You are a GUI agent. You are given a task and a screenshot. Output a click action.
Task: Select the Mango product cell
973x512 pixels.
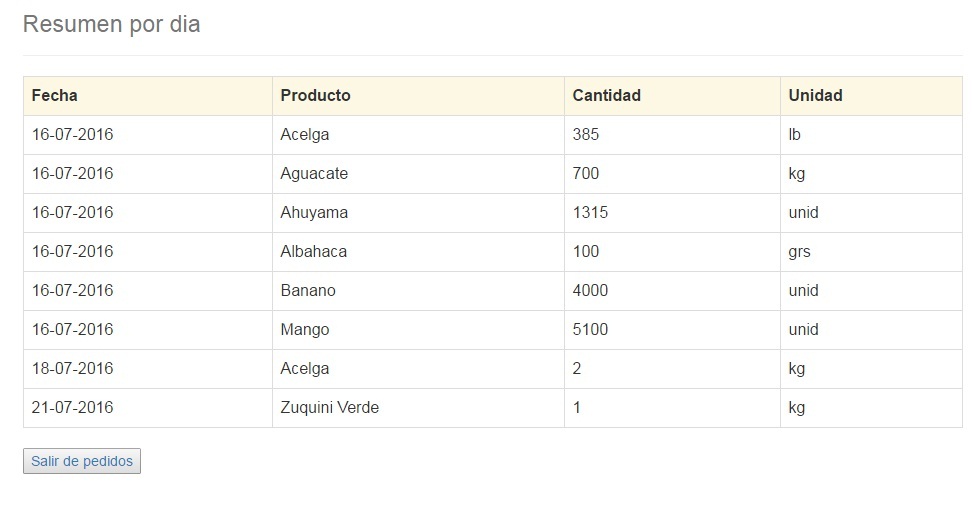[x=418, y=330]
